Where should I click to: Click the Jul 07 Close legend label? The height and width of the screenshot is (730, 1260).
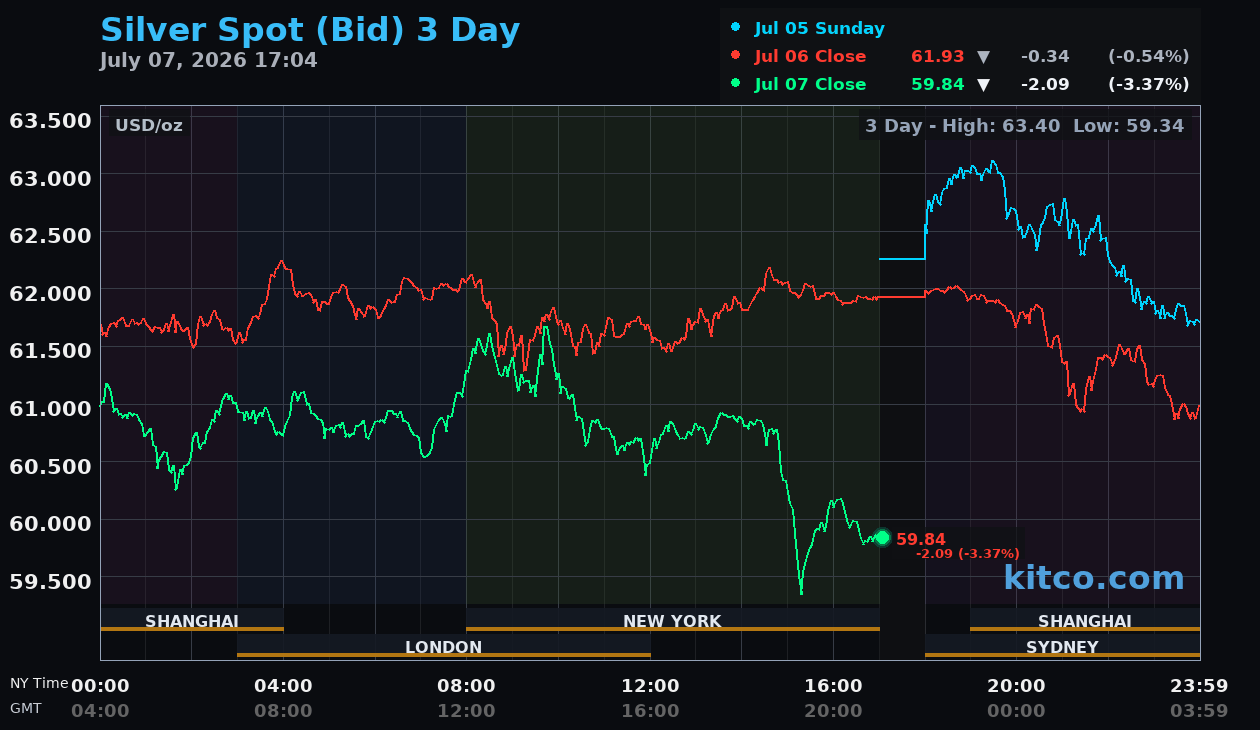click(810, 85)
